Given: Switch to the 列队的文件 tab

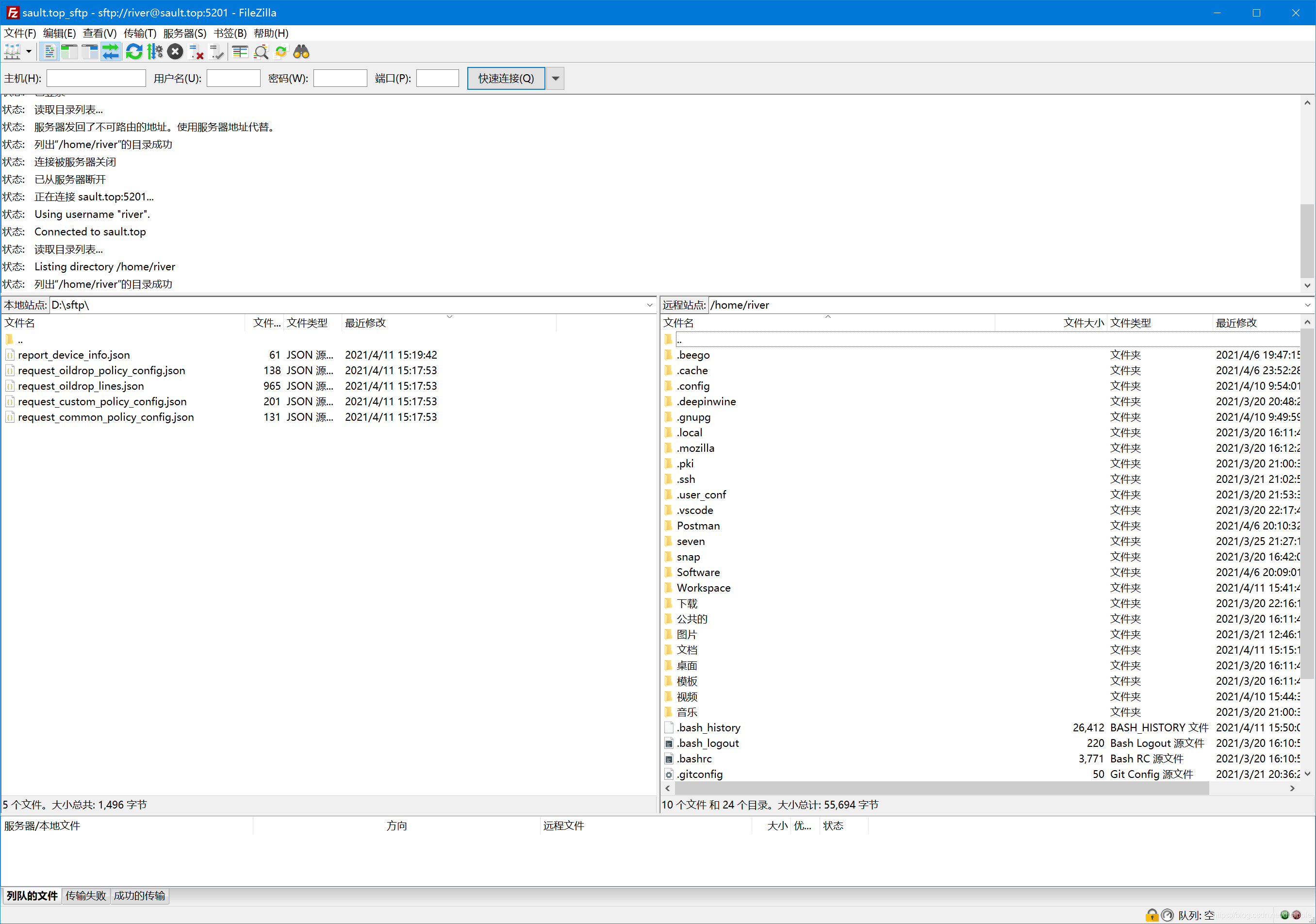Looking at the screenshot, I should click(32, 895).
